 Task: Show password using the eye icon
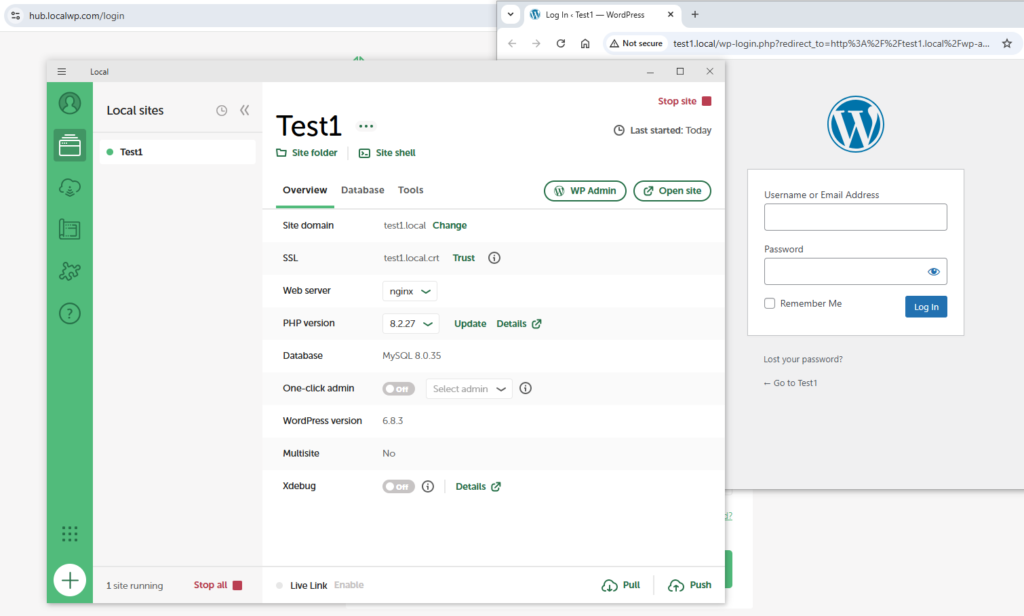[933, 271]
